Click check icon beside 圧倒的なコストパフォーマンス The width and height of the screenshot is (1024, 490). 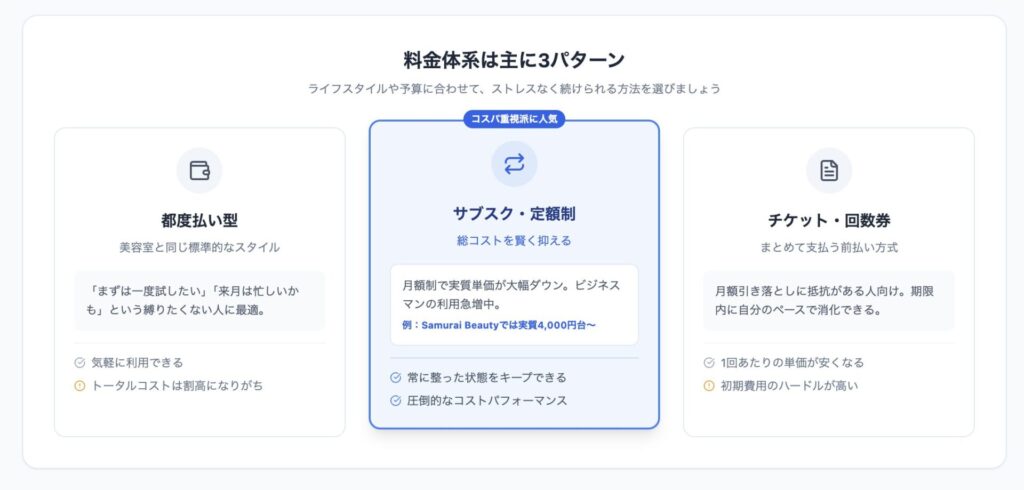(395, 400)
